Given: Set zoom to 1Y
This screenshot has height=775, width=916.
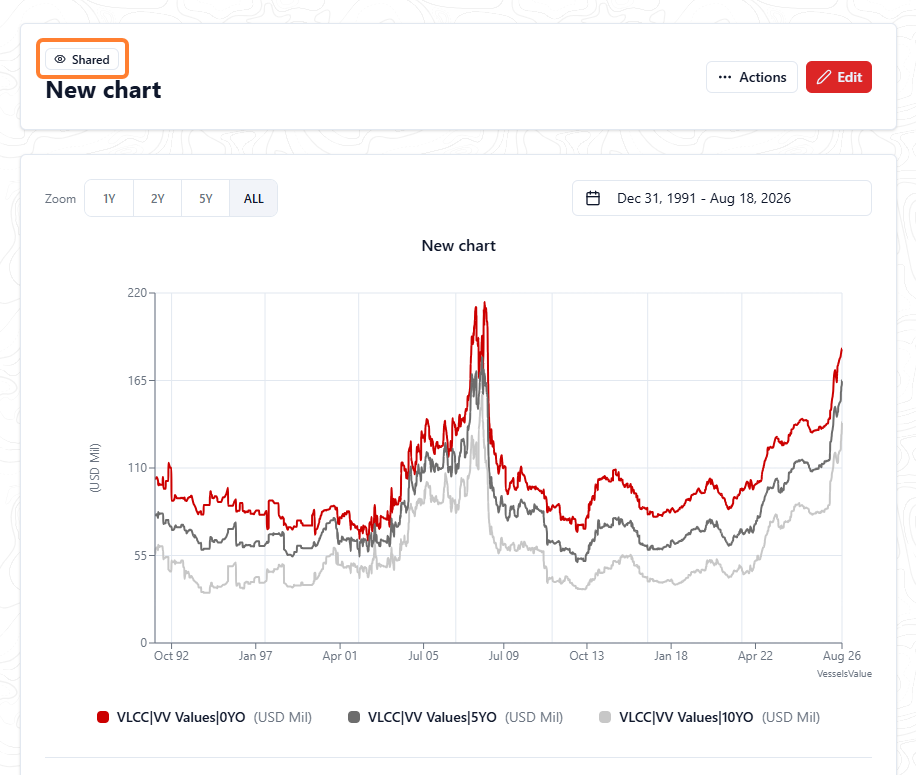Looking at the screenshot, I should pos(109,199).
